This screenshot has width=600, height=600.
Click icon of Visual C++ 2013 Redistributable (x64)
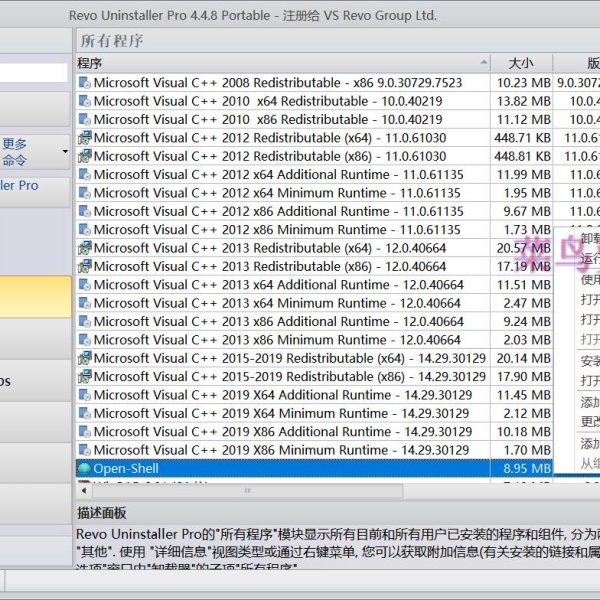(x=85, y=248)
